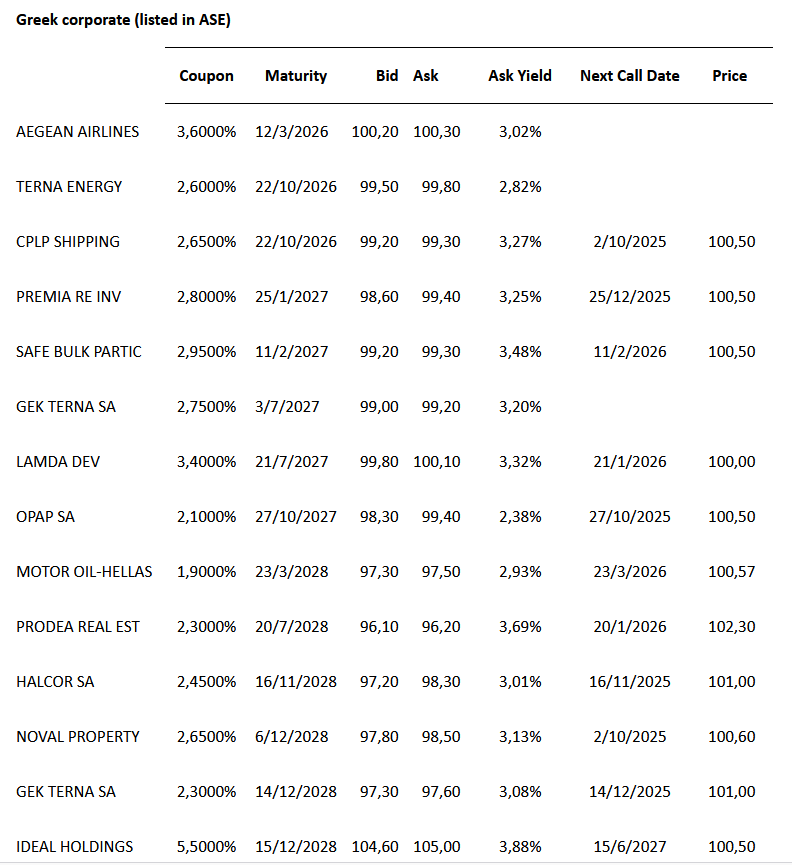The width and height of the screenshot is (792, 865).
Task: Click the Next Call Date header
Action: (x=630, y=76)
